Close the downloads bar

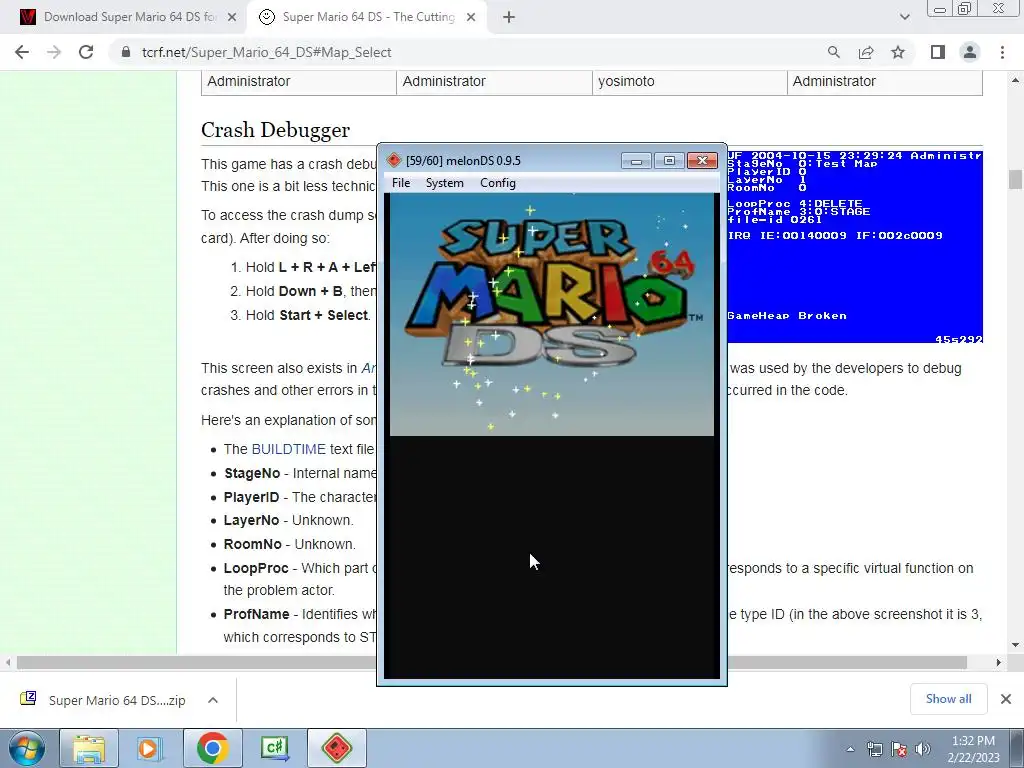point(1006,699)
